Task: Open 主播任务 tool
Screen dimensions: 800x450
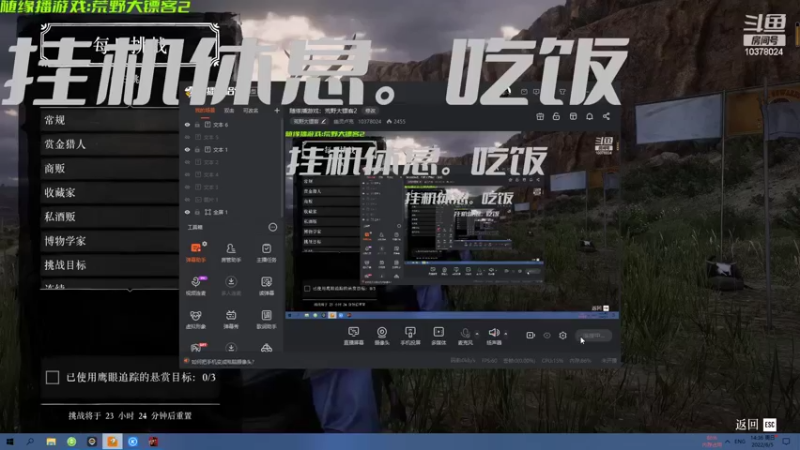Action: pyautogui.click(x=266, y=252)
